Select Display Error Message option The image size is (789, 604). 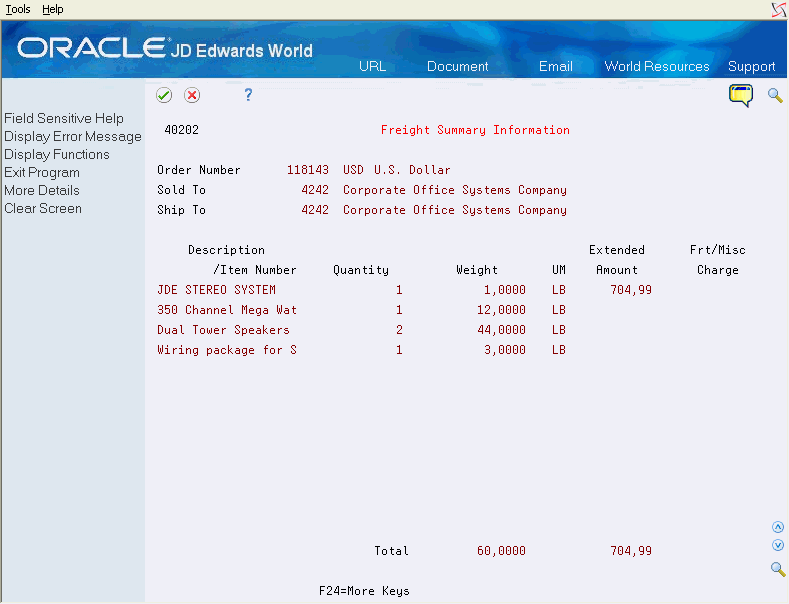coord(73,136)
